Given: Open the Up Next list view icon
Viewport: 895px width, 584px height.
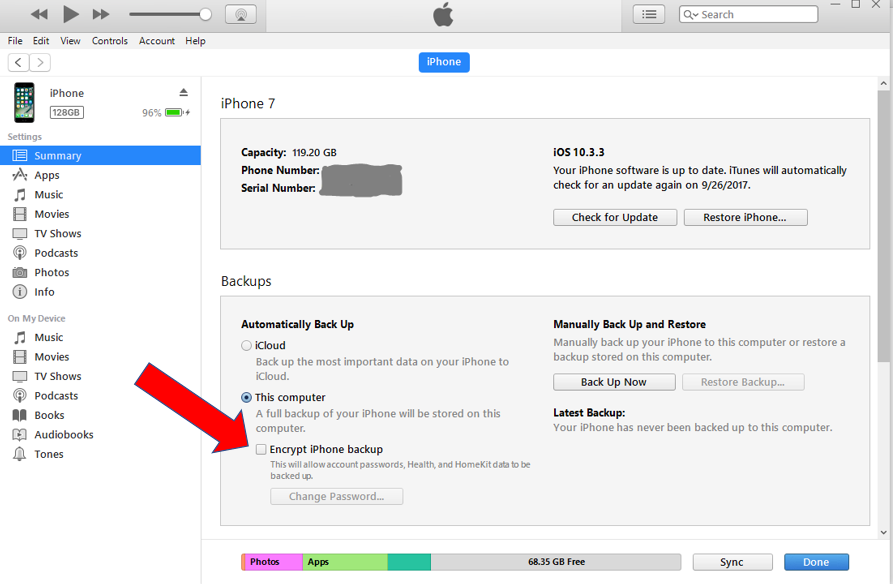Looking at the screenshot, I should pyautogui.click(x=649, y=14).
